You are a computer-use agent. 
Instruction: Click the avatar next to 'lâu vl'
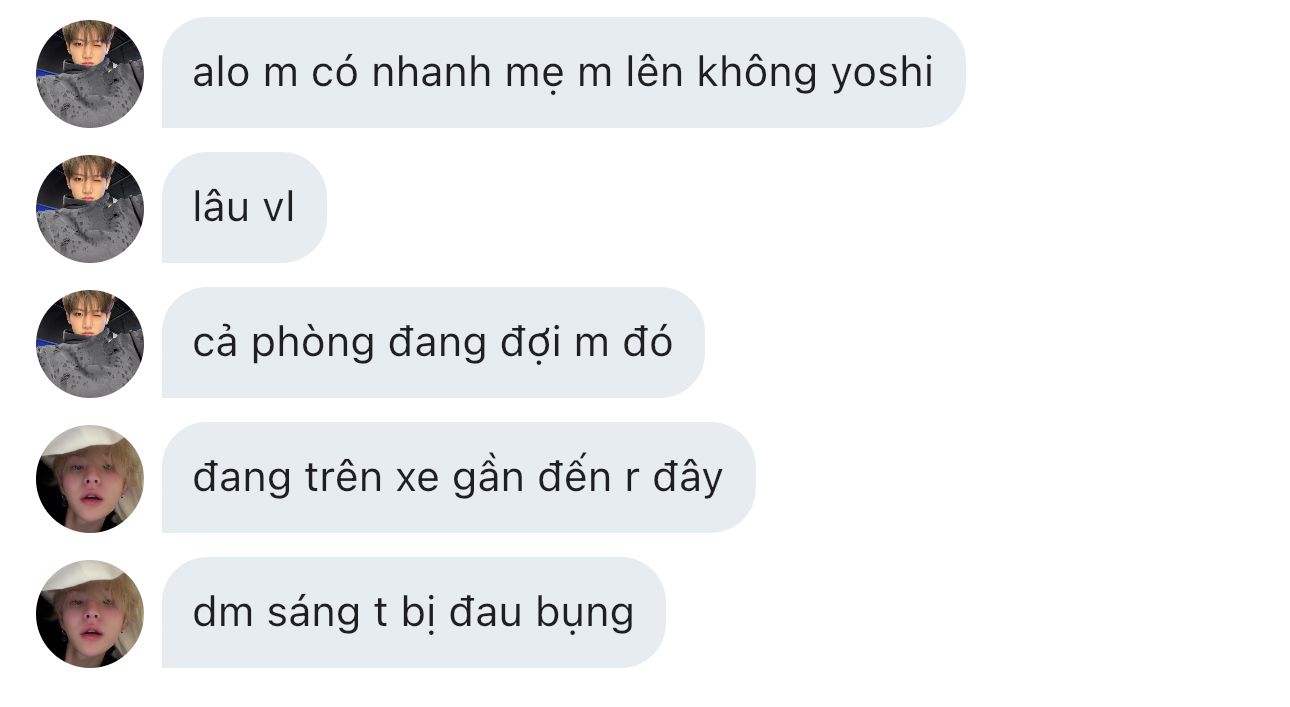[x=90, y=209]
